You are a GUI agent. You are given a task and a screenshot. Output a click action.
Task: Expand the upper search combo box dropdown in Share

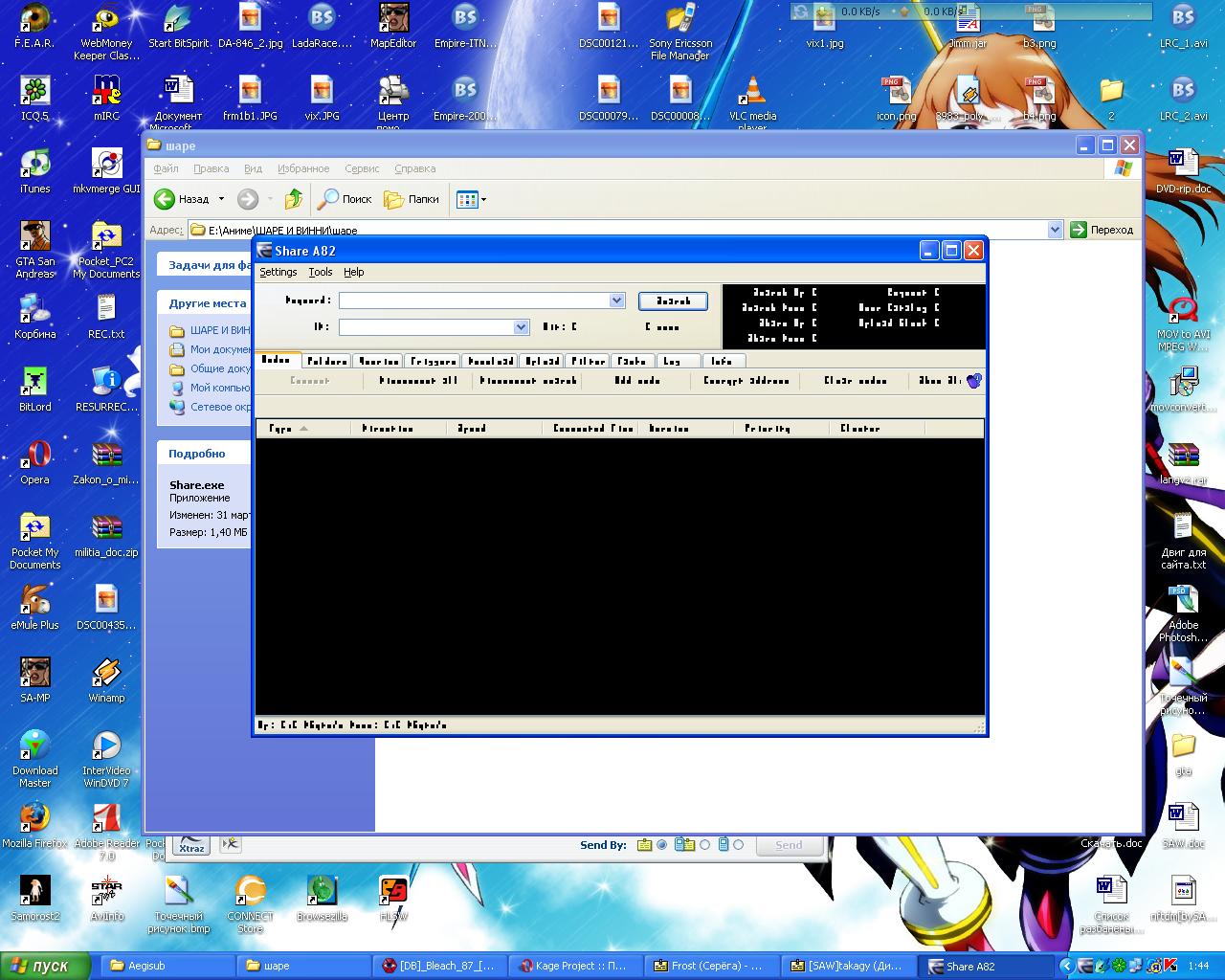616,301
